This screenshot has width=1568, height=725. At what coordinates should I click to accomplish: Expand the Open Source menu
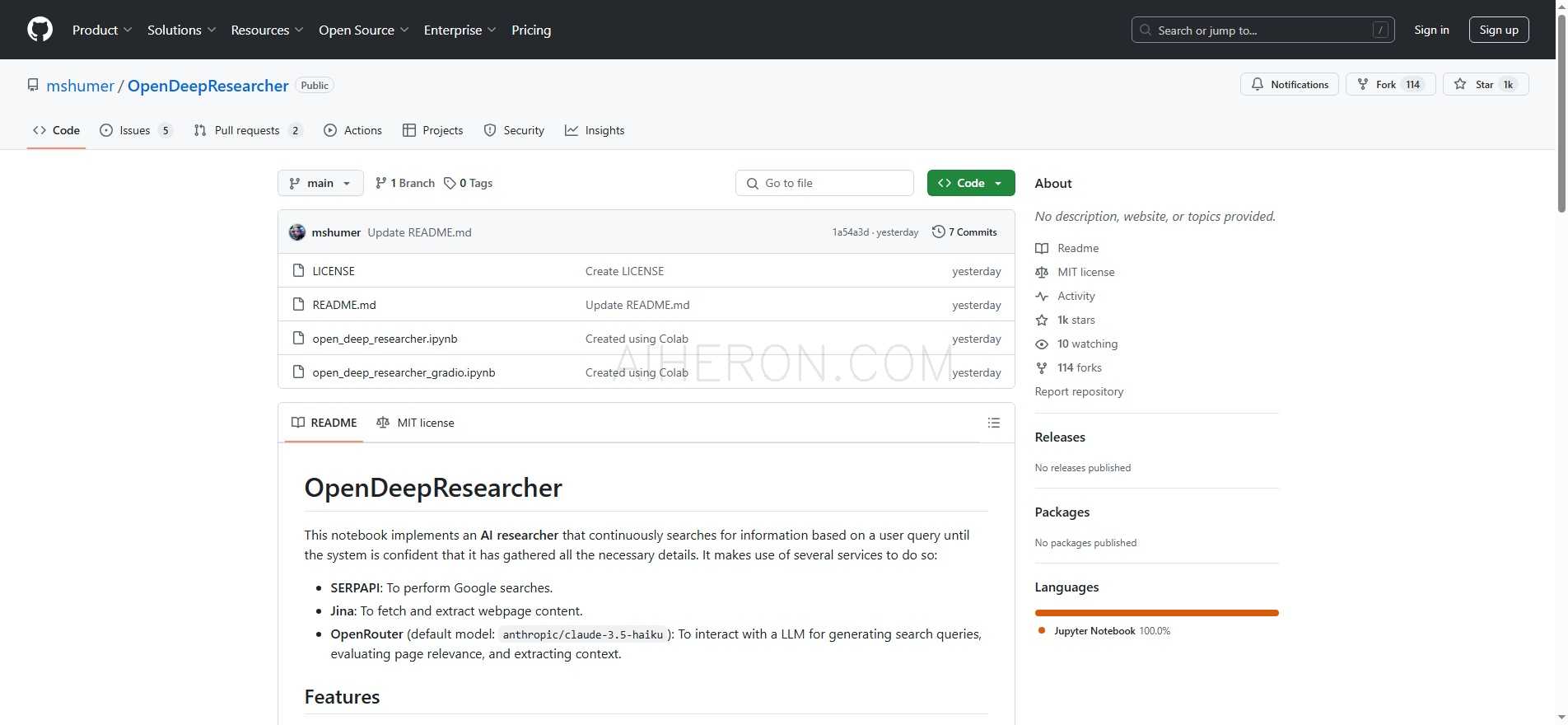pos(363,30)
